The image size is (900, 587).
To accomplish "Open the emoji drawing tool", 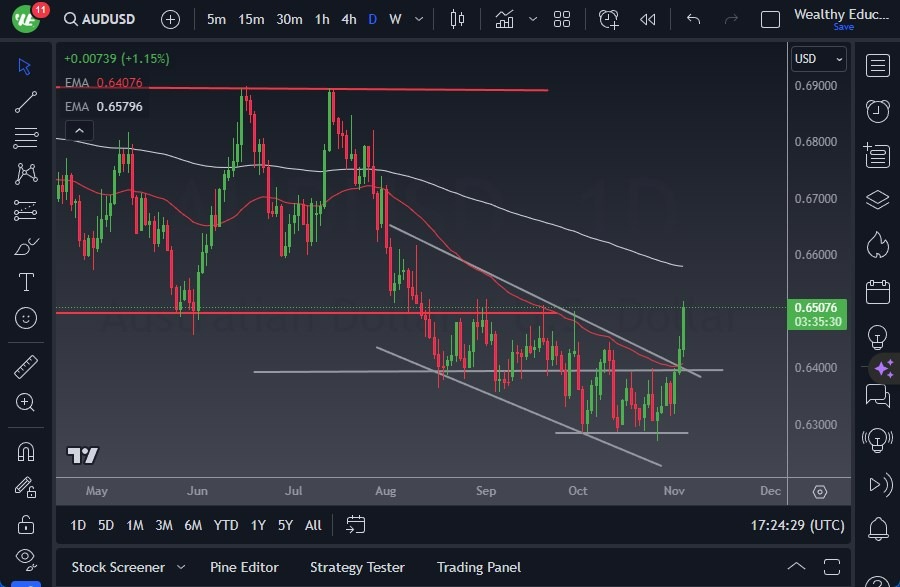I will tap(25, 318).
